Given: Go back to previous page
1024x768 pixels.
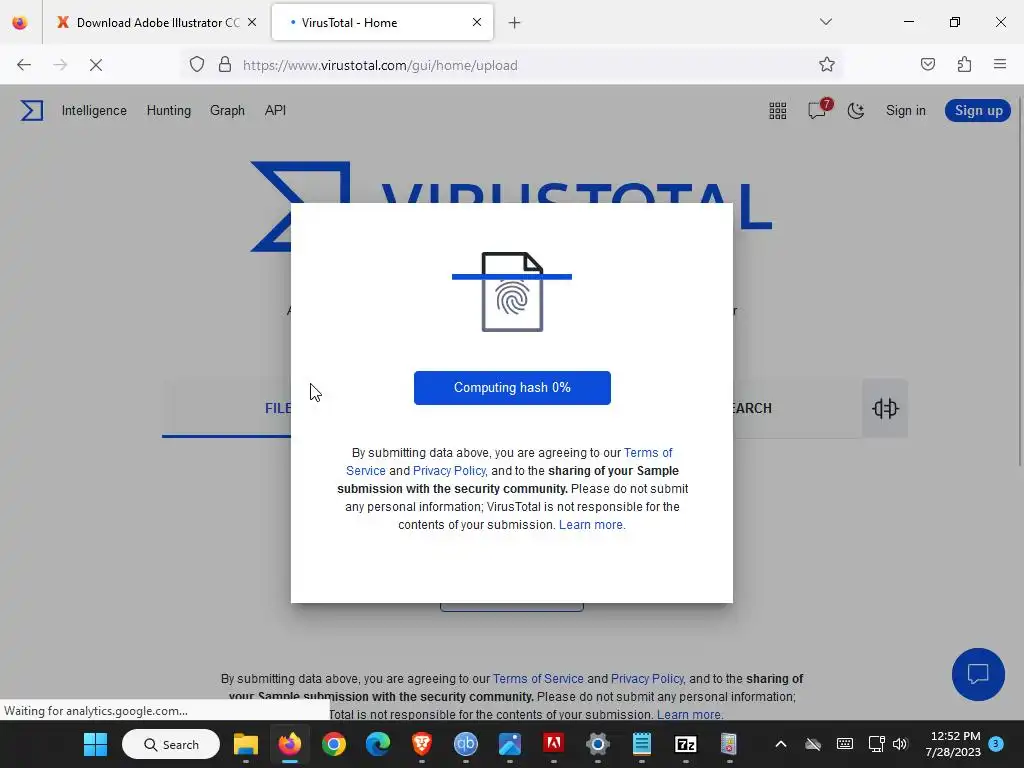Looking at the screenshot, I should click(24, 65).
